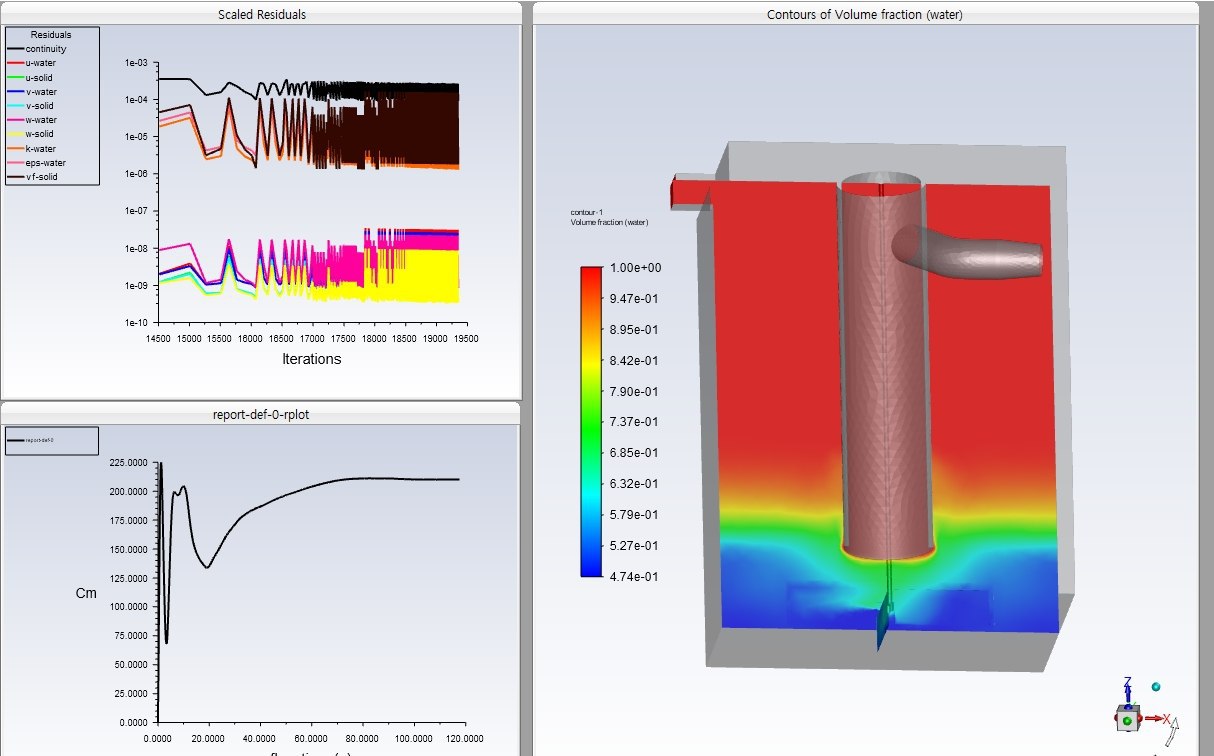
Task: Click the cyan isometric view sphere
Action: point(1156,687)
